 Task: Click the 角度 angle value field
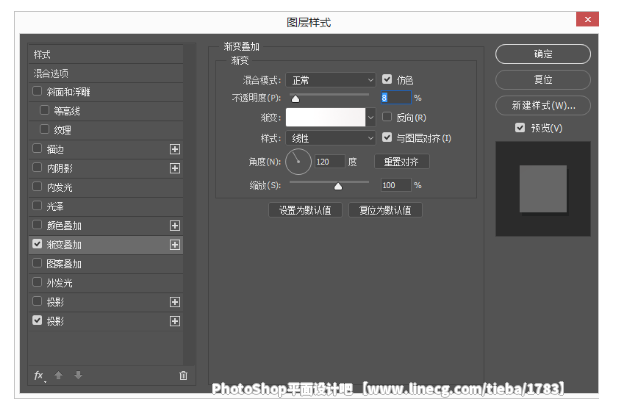(329, 161)
